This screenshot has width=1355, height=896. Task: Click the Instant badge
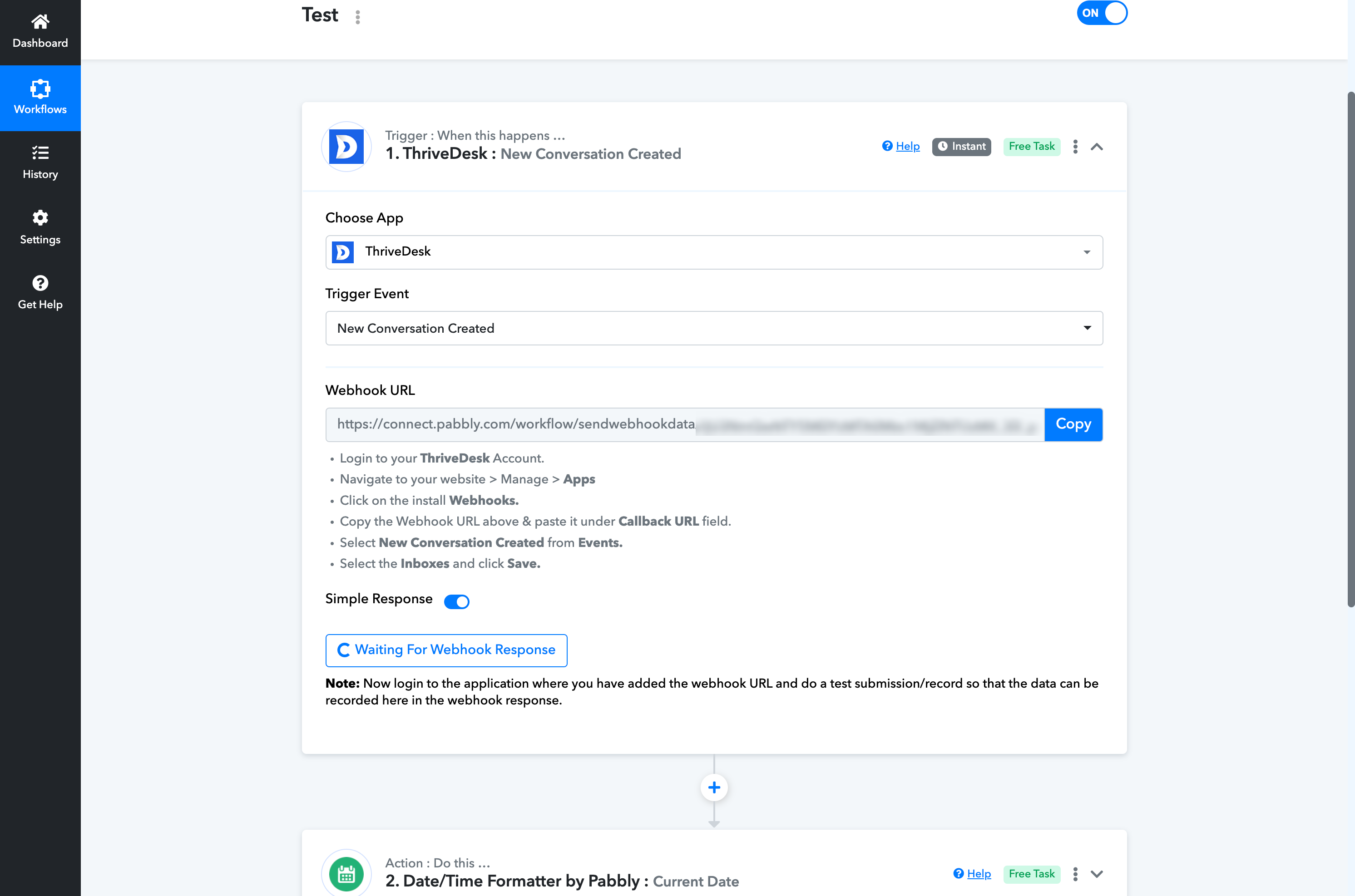coord(961,146)
